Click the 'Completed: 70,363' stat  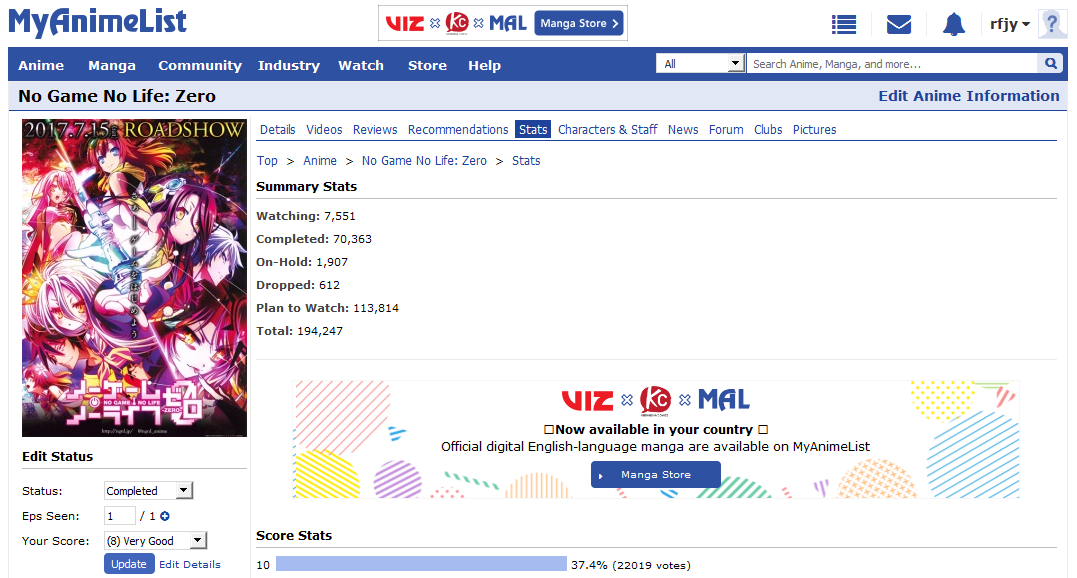pos(314,239)
